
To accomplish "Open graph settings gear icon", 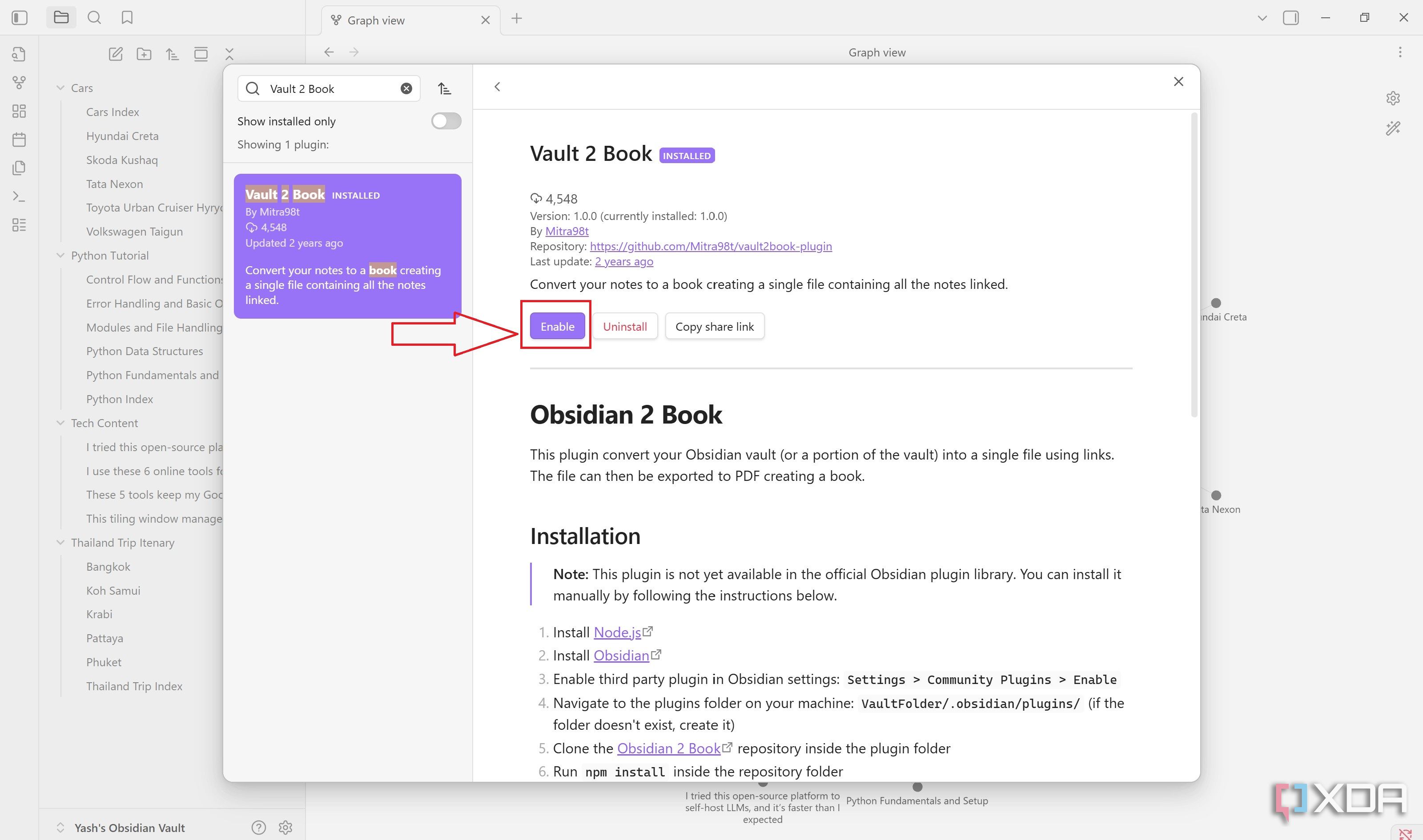I will coord(1393,98).
